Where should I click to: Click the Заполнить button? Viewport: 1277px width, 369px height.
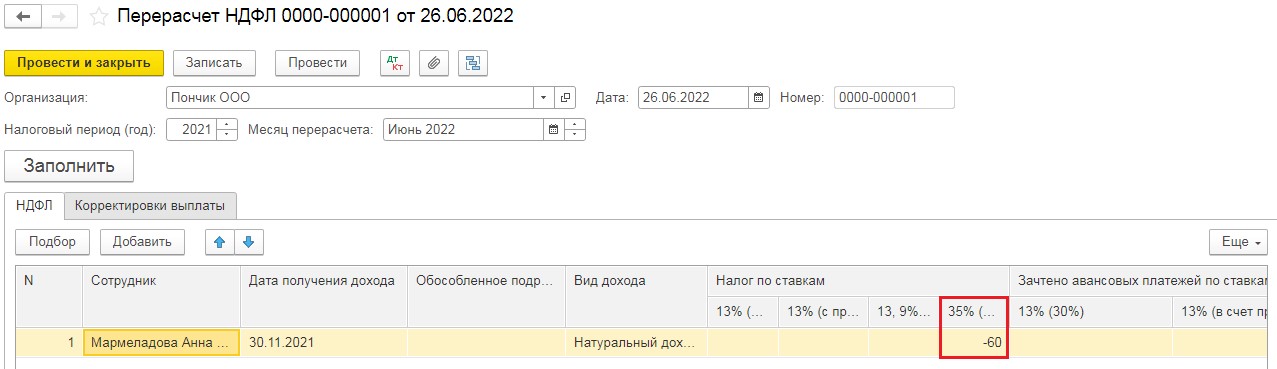(x=69, y=166)
